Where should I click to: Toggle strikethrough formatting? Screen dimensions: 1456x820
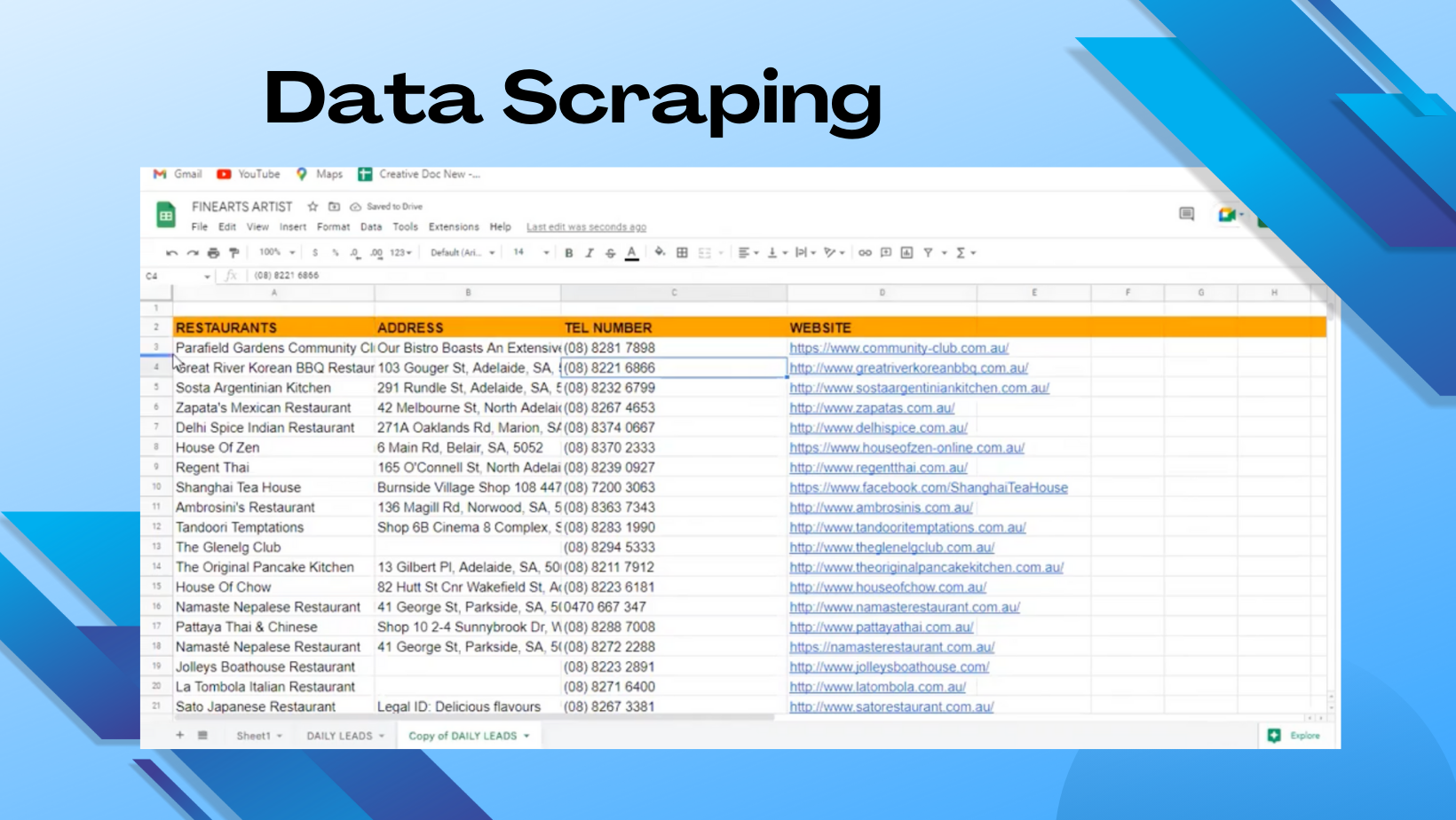coord(610,253)
